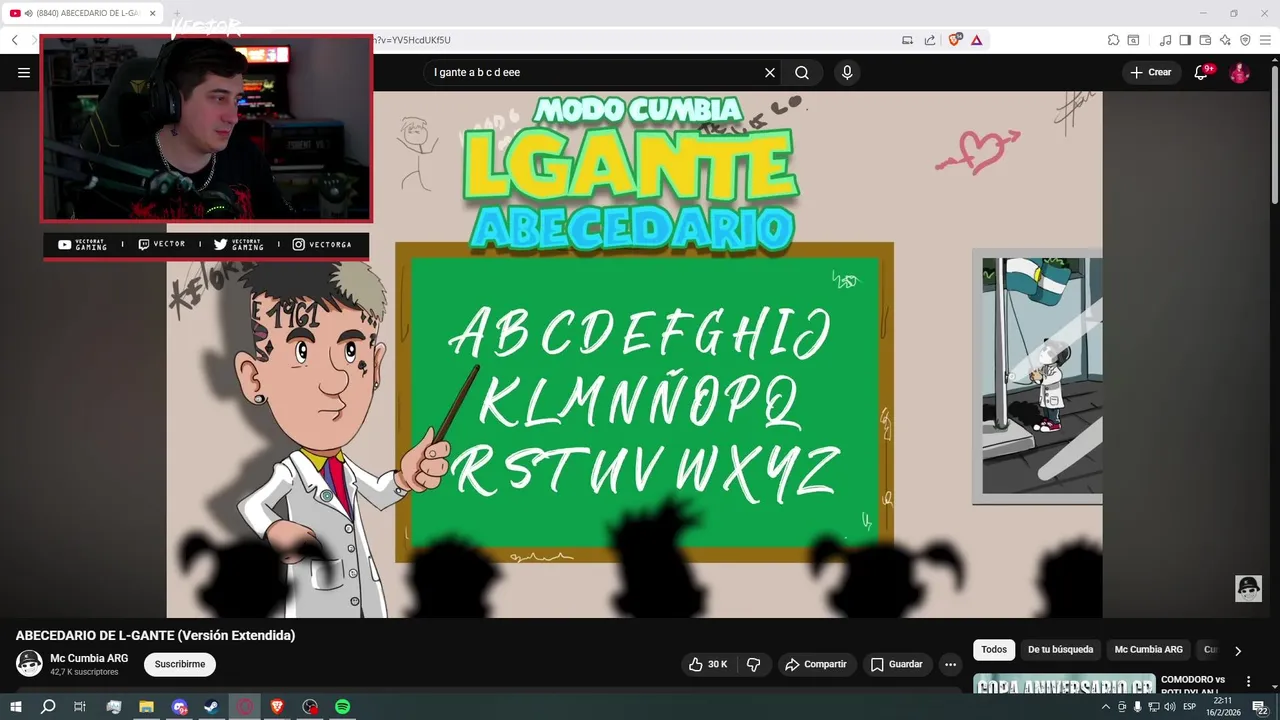This screenshot has width=1280, height=720.
Task: Click the install app icon in address bar
Action: click(x=908, y=40)
